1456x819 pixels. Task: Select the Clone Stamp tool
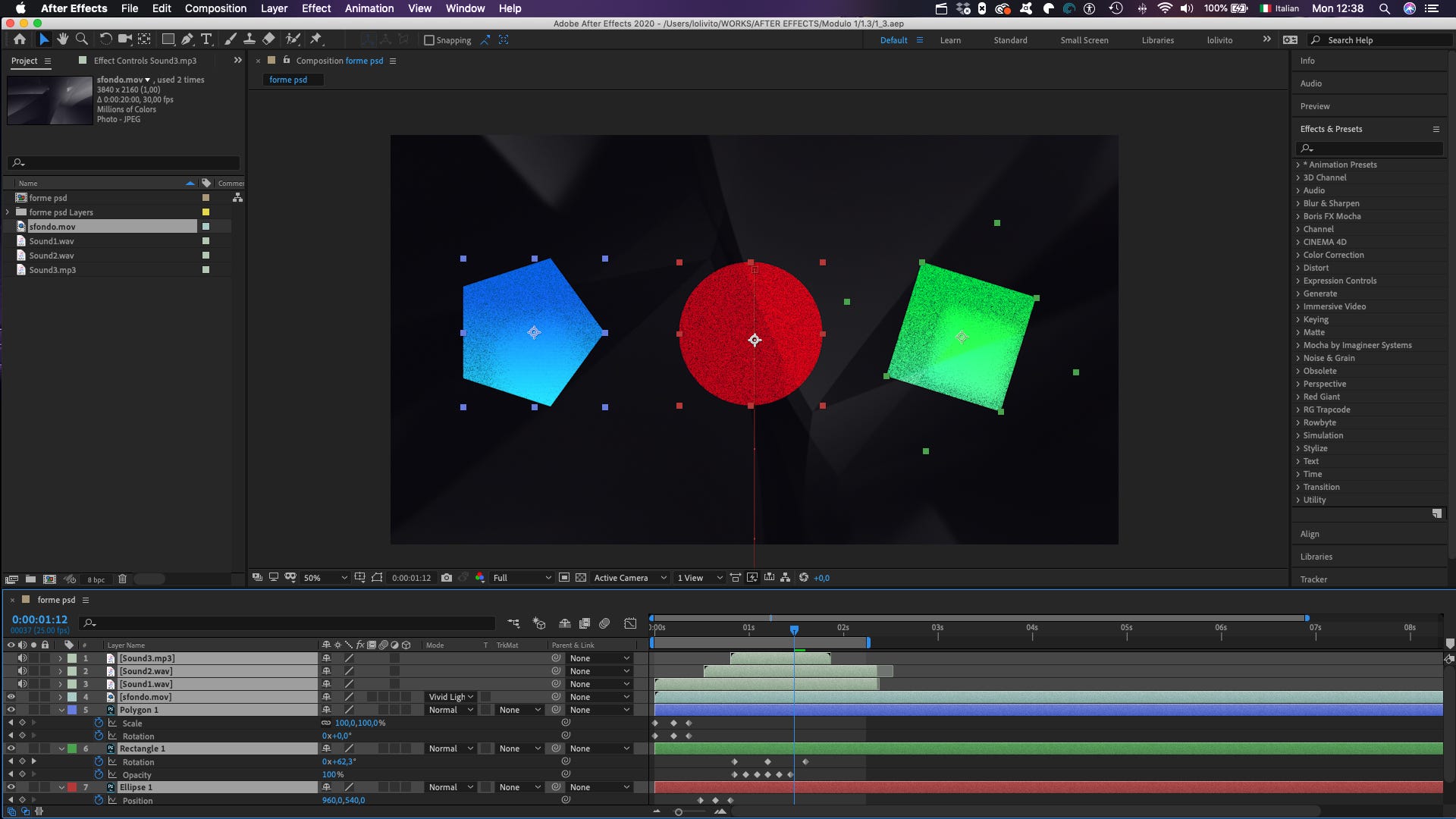click(x=249, y=39)
